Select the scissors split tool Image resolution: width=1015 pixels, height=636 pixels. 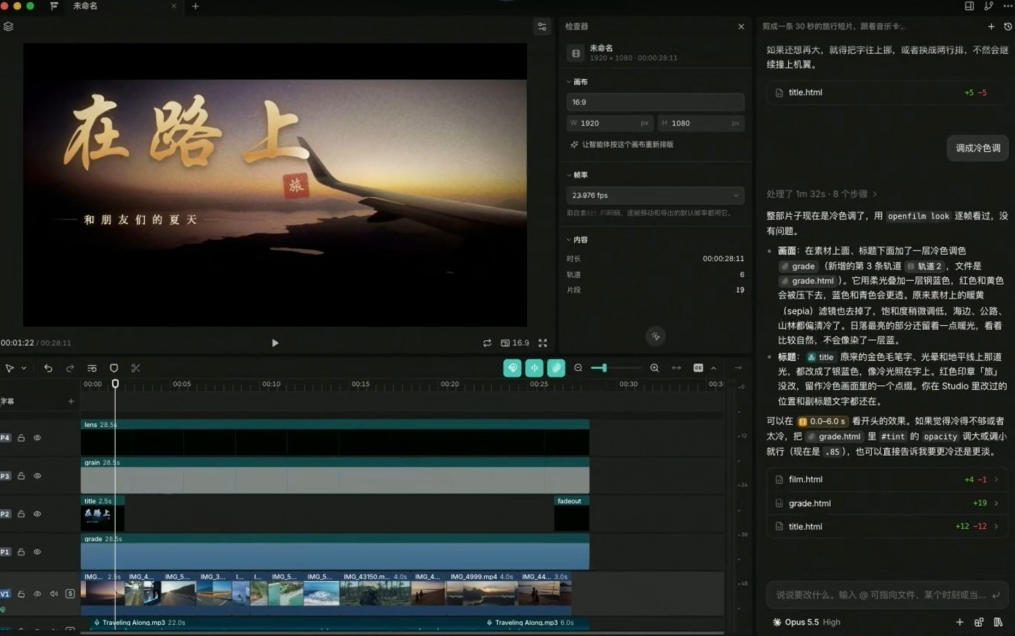coord(135,368)
